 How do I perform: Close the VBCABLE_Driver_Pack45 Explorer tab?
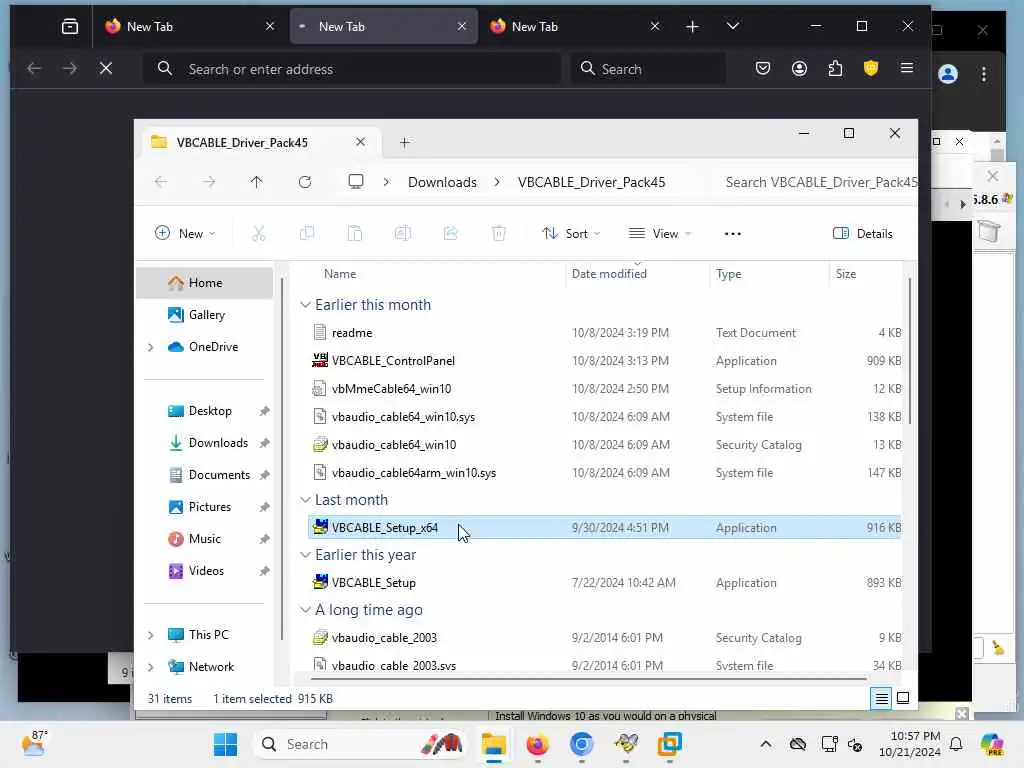360,142
